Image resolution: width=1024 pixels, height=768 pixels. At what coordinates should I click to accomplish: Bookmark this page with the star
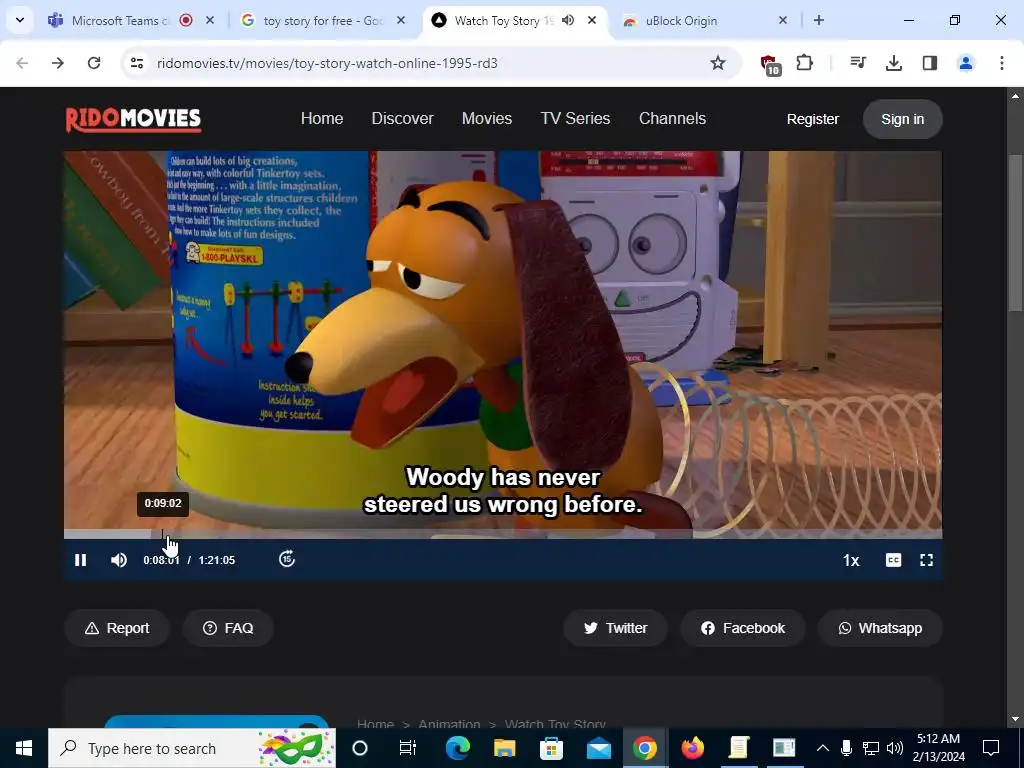tap(718, 63)
